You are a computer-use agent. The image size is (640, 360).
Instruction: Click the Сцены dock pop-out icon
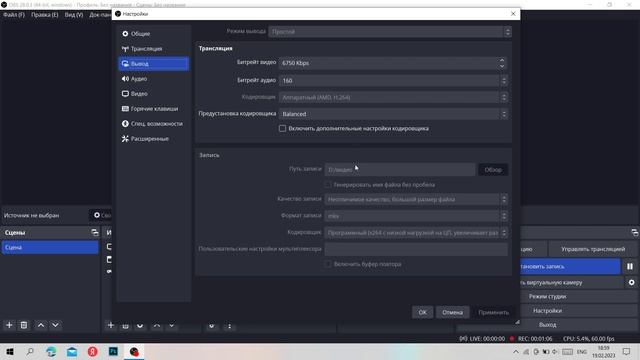coord(95,233)
